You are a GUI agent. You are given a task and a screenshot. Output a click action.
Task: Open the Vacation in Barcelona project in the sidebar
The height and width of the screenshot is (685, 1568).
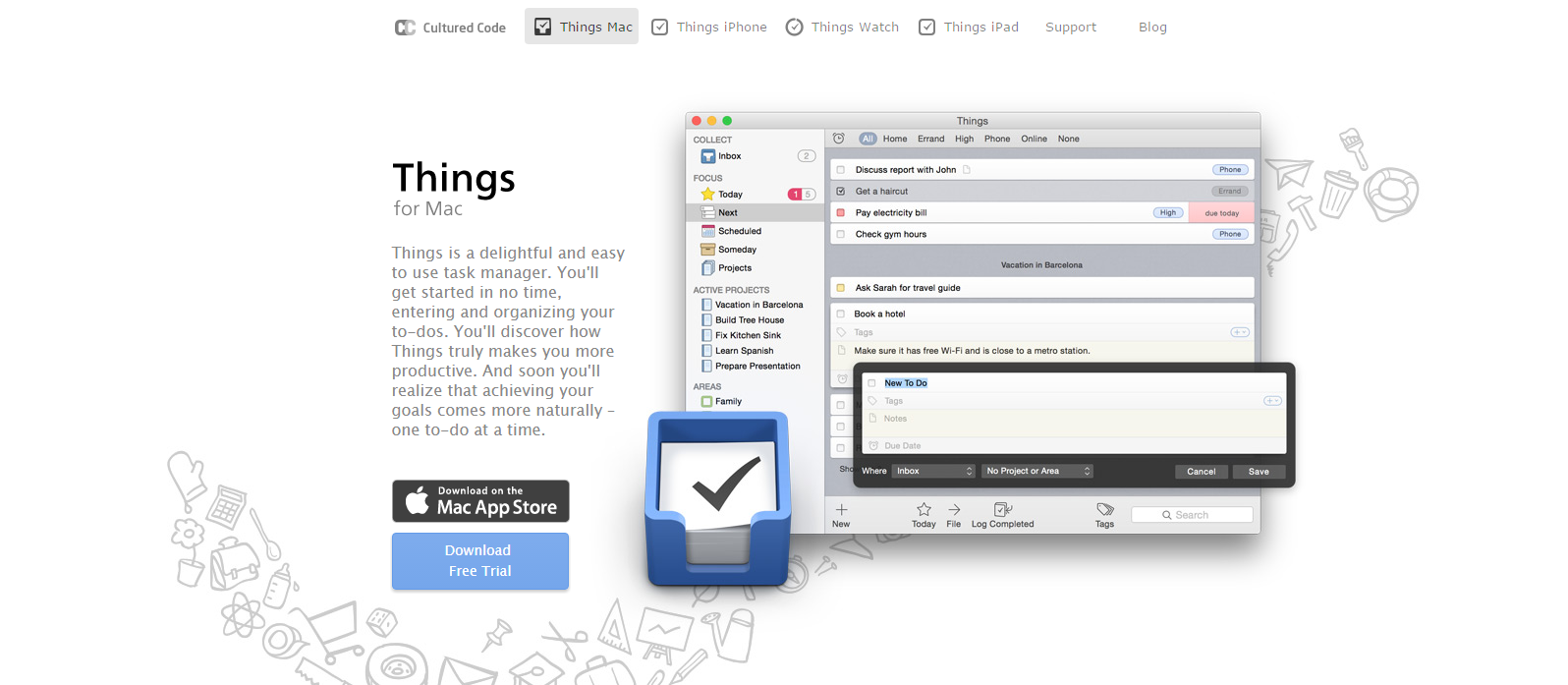pyautogui.click(x=752, y=305)
